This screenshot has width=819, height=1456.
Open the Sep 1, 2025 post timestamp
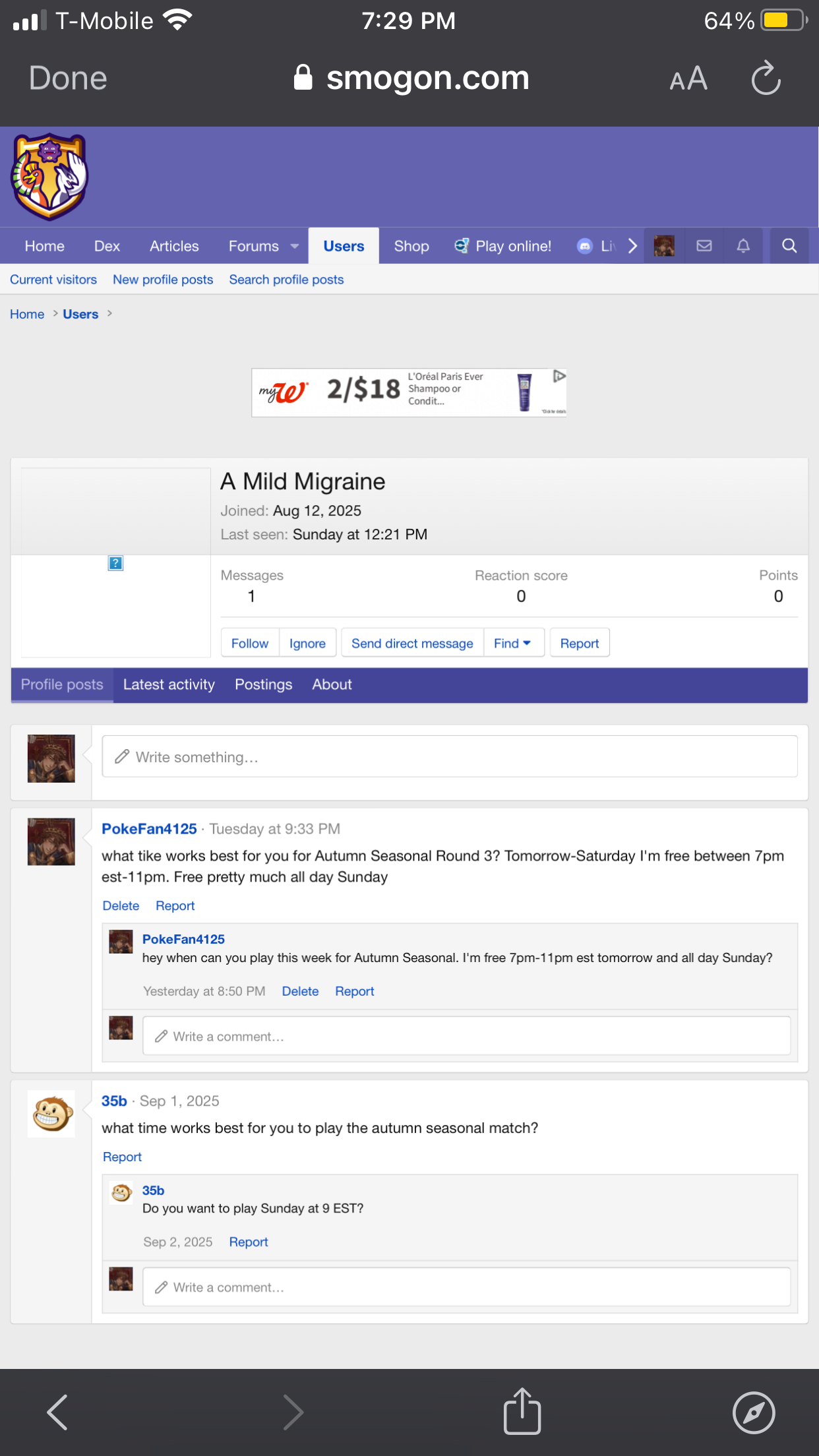point(179,1101)
